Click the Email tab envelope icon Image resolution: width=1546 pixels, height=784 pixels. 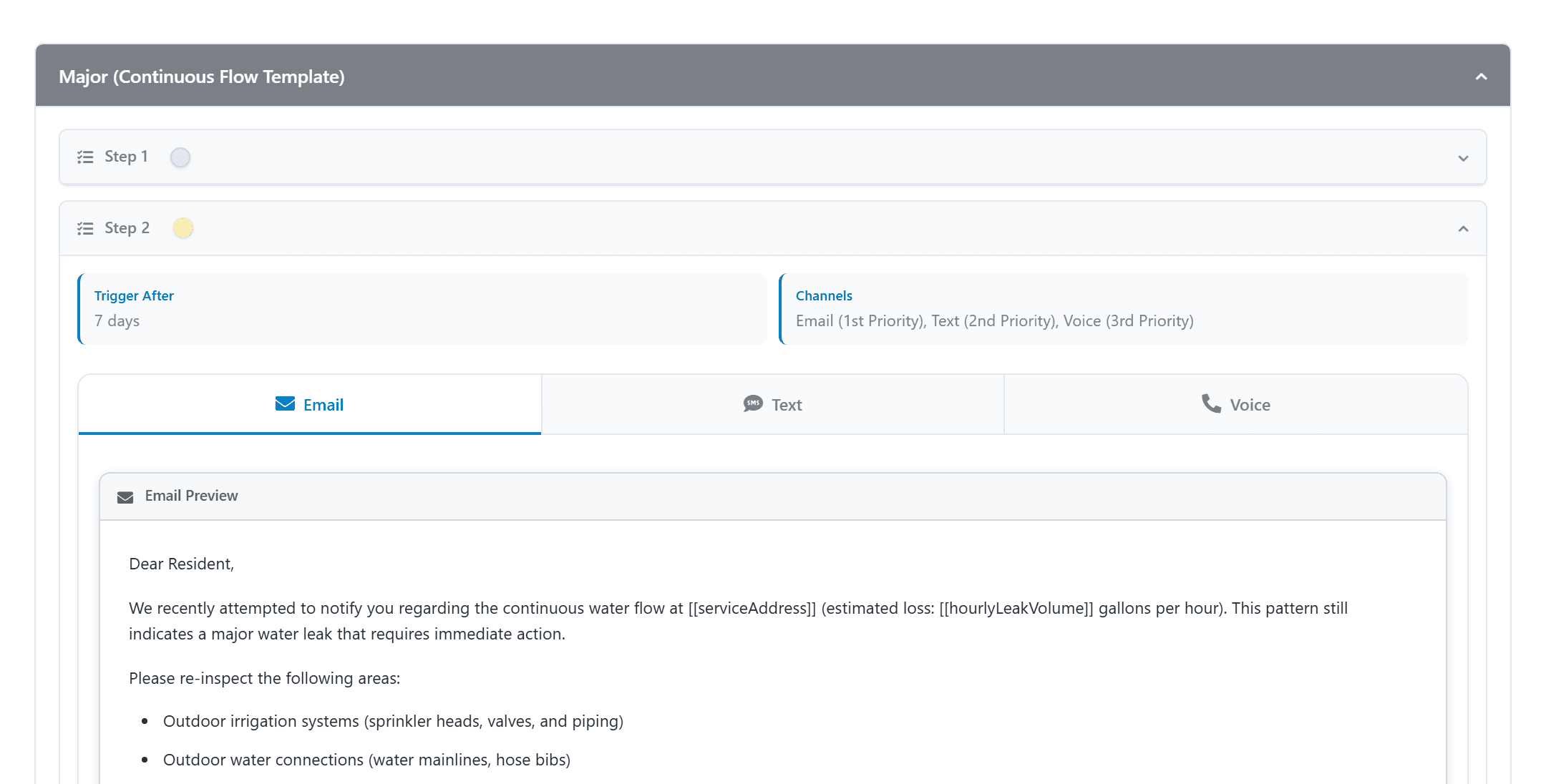tap(285, 404)
